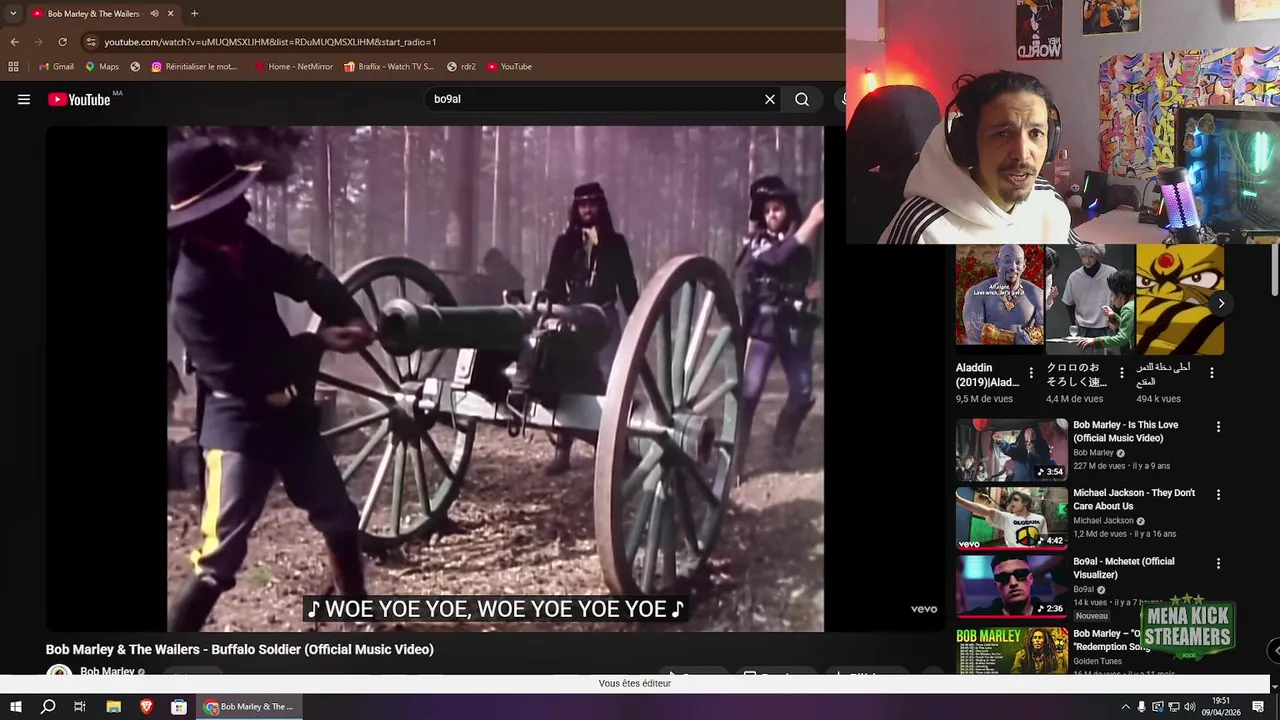The image size is (1280, 720).
Task: Click the address bar URL
Action: pyautogui.click(x=270, y=42)
